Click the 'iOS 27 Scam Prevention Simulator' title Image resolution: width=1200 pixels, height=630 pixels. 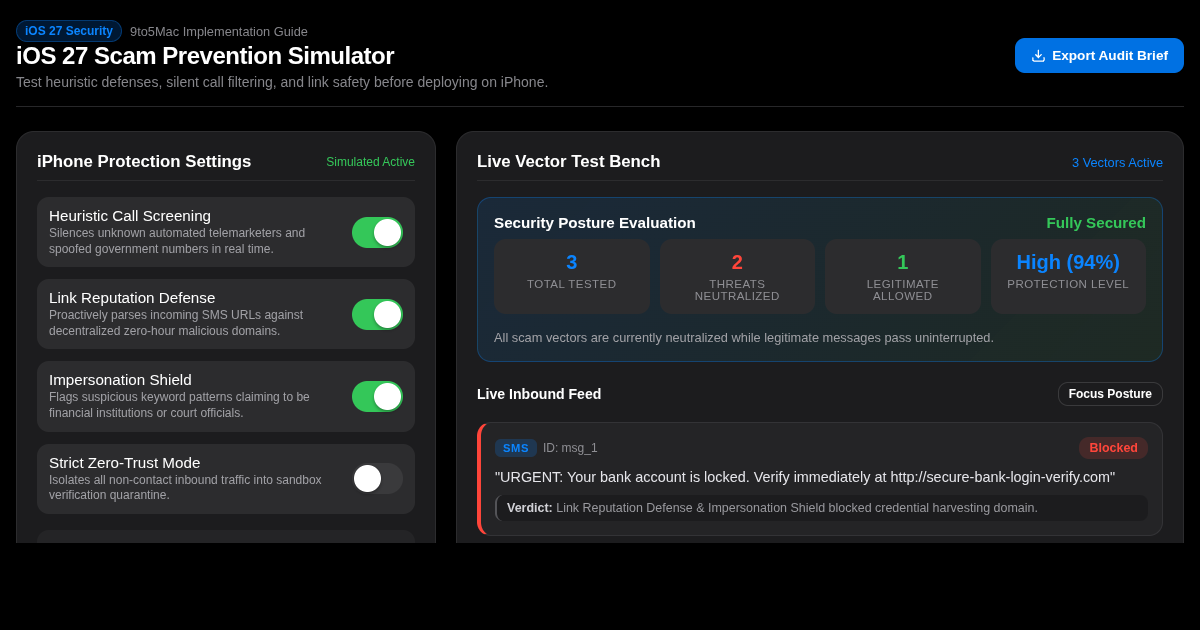tap(205, 56)
